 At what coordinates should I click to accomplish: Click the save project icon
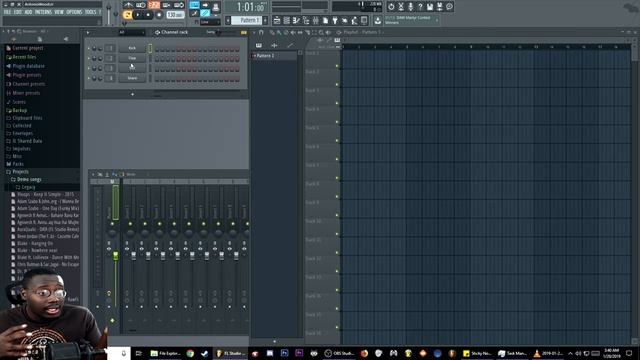tap(430, 7)
